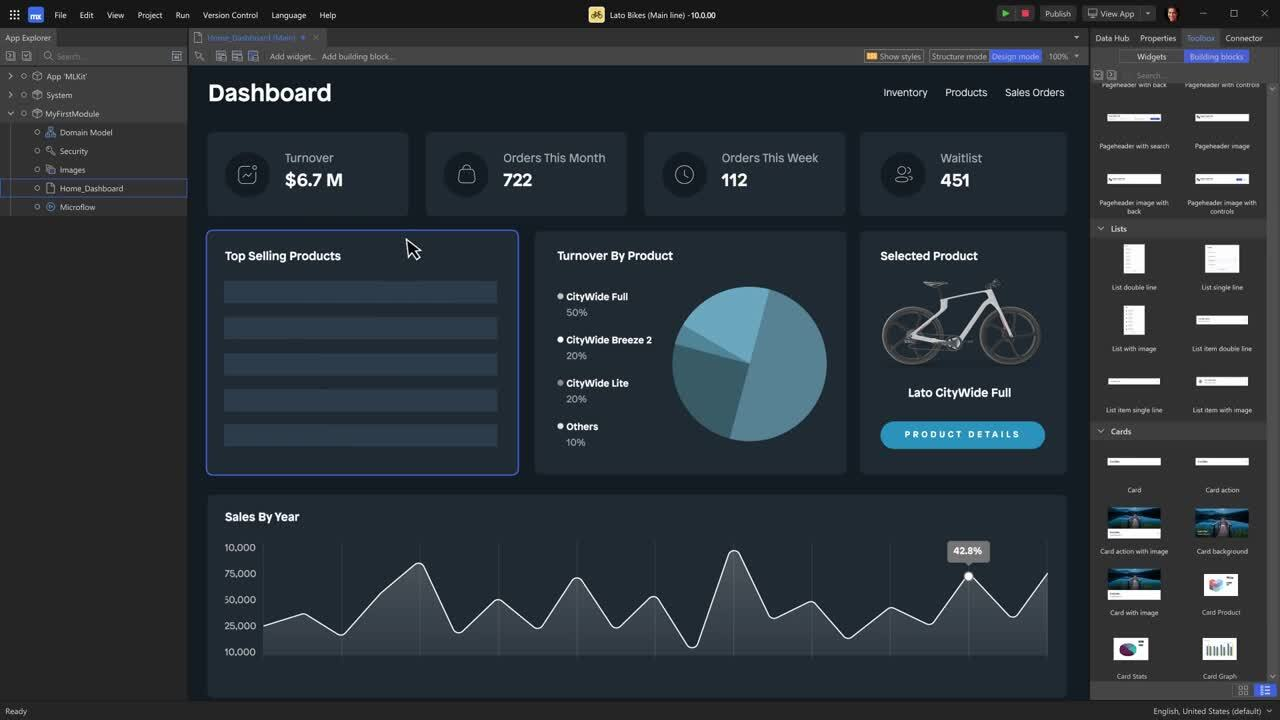Viewport: 1280px width, 720px height.
Task: Switch to the Widgets tab in Toolbox
Action: pos(1150,56)
